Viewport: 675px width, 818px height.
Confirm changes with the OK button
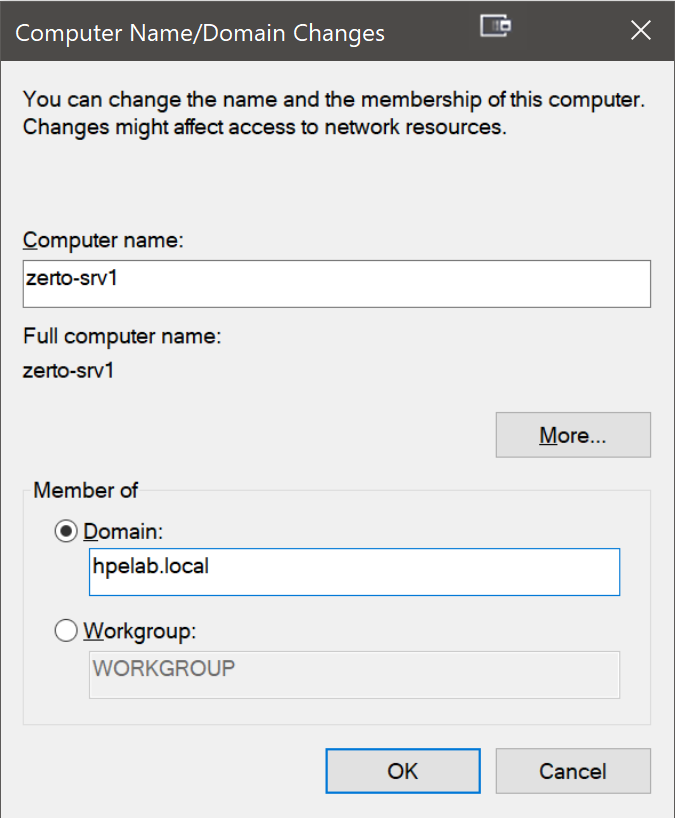[403, 771]
